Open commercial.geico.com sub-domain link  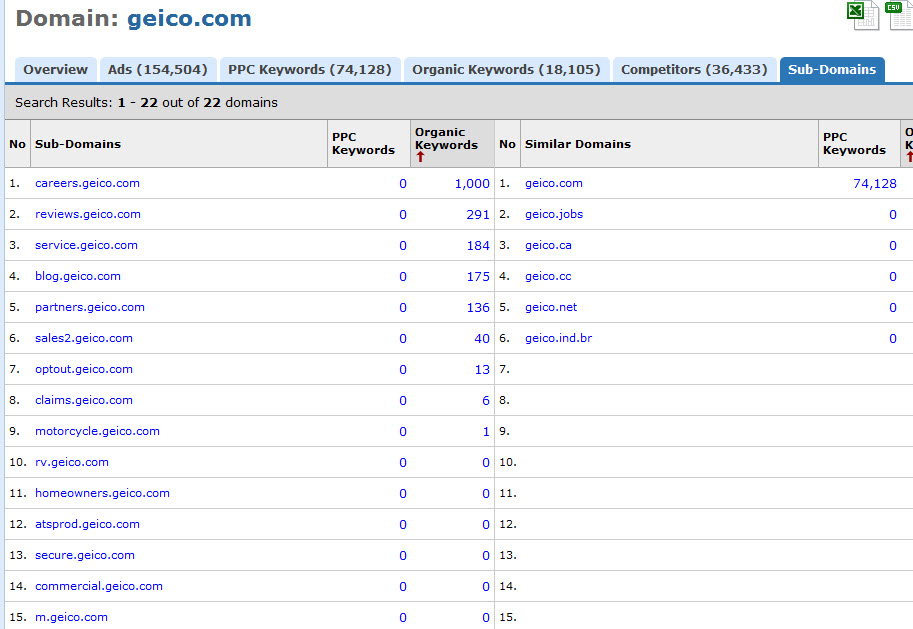click(x=99, y=586)
